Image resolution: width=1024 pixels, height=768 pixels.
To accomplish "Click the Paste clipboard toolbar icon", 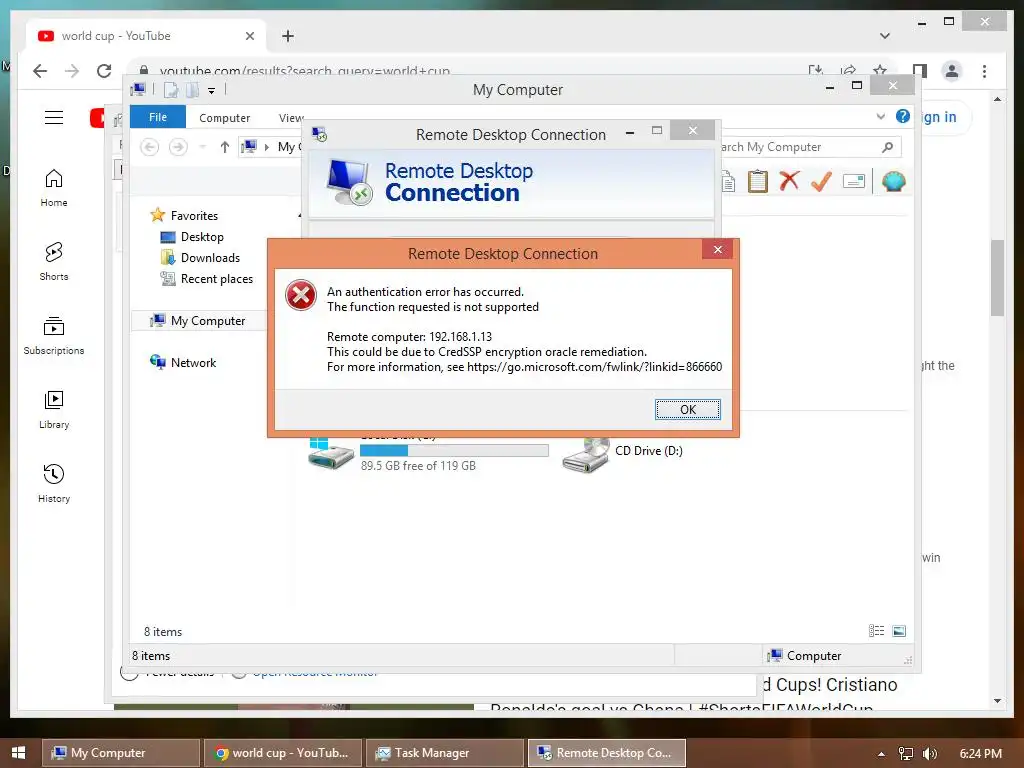I will pos(758,181).
